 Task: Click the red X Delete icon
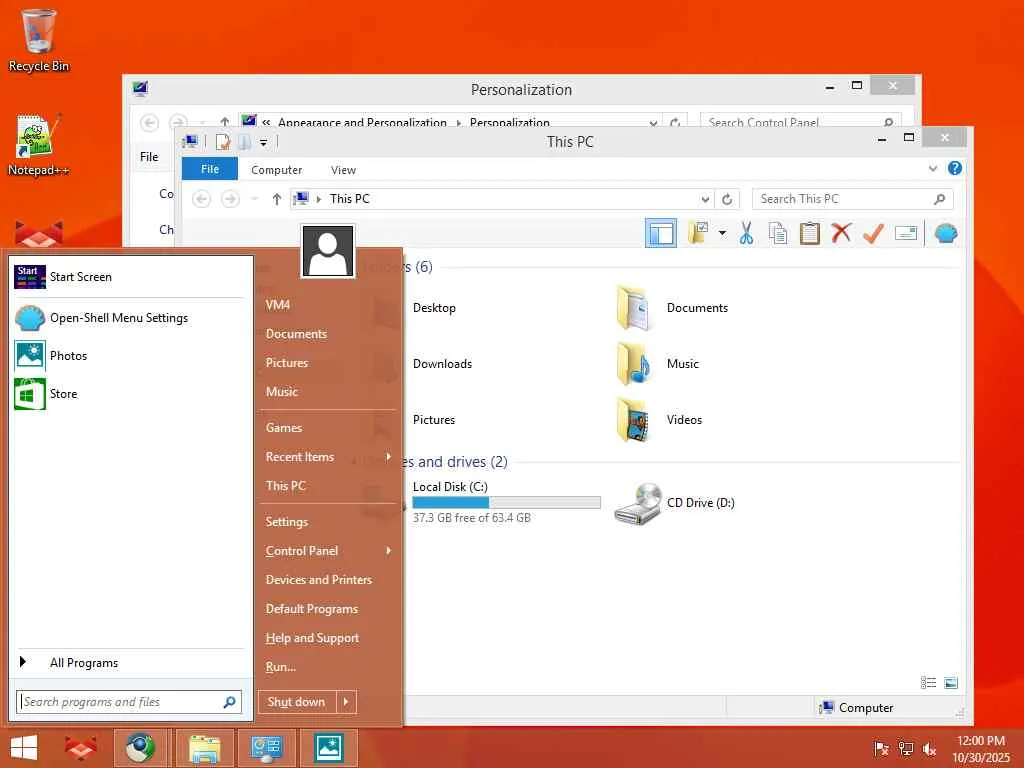point(841,232)
